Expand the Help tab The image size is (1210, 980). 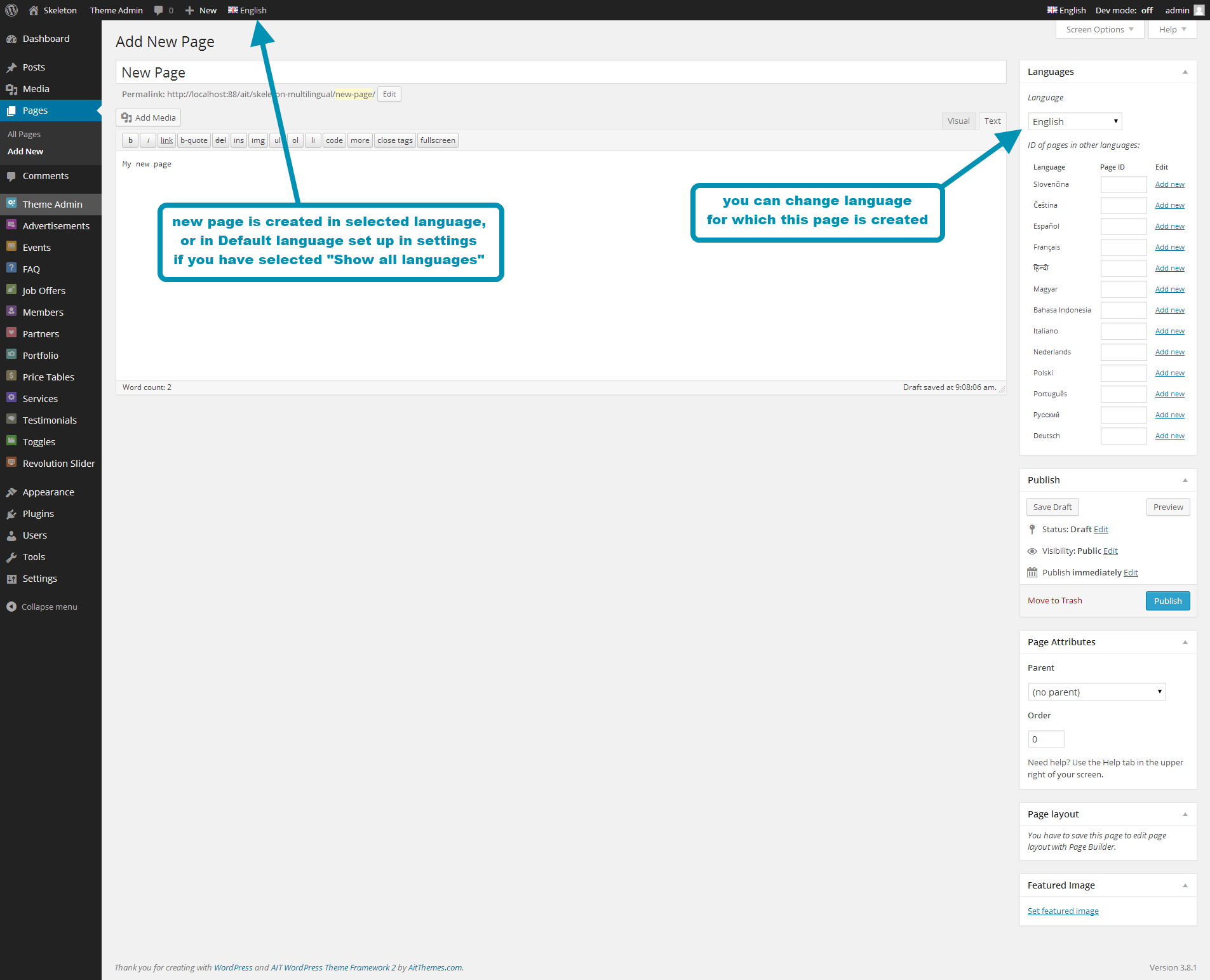(x=1173, y=29)
